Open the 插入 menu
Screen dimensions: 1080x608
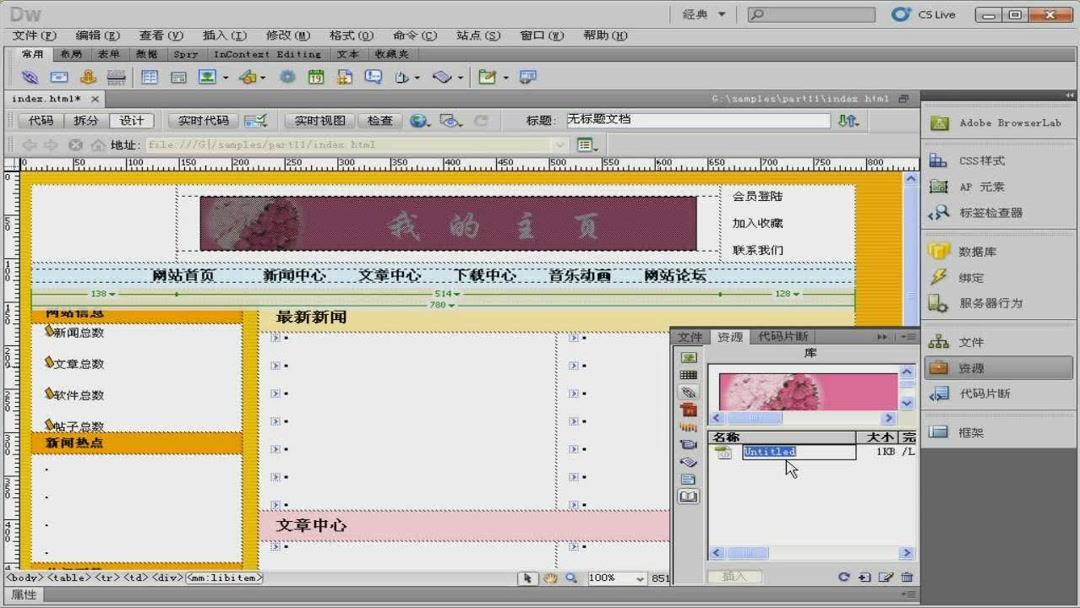[x=222, y=35]
